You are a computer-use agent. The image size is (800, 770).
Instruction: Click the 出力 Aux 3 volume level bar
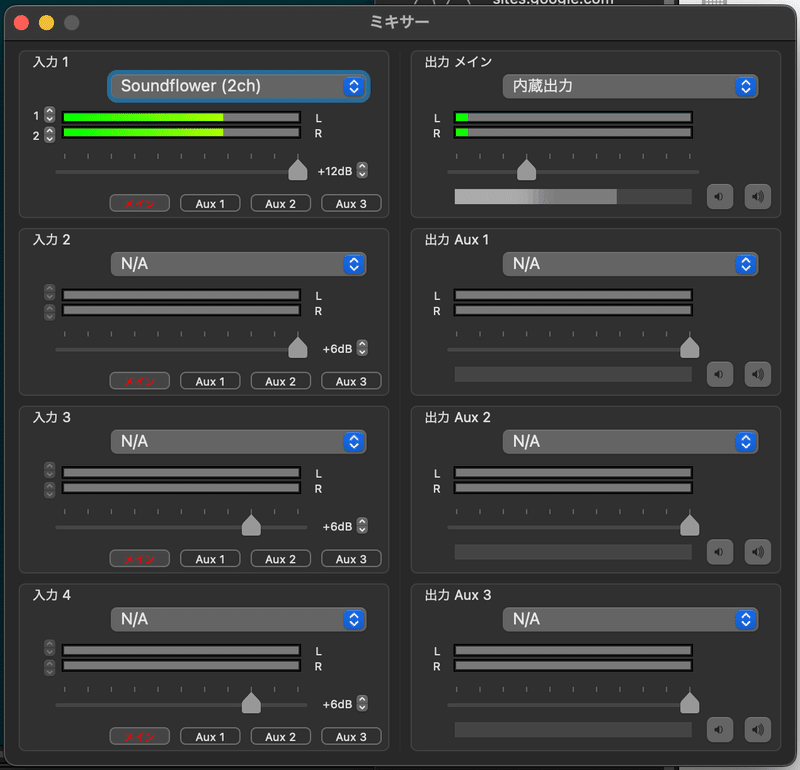click(573, 729)
